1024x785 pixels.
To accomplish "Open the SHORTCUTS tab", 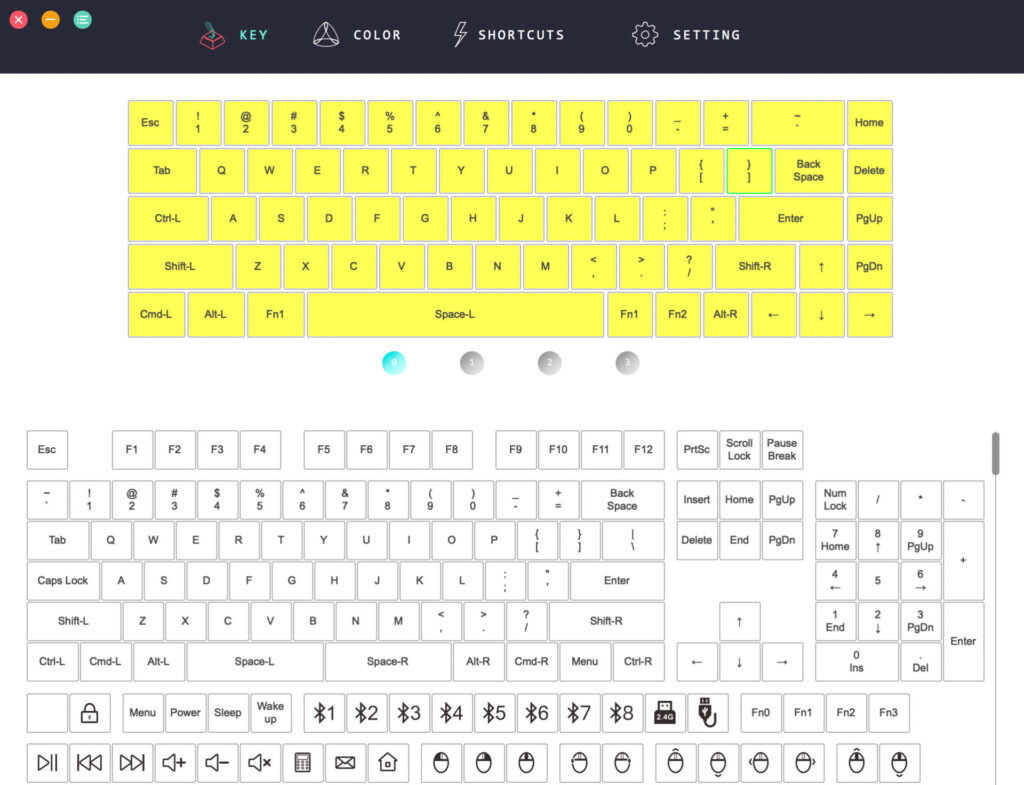I will coord(509,35).
